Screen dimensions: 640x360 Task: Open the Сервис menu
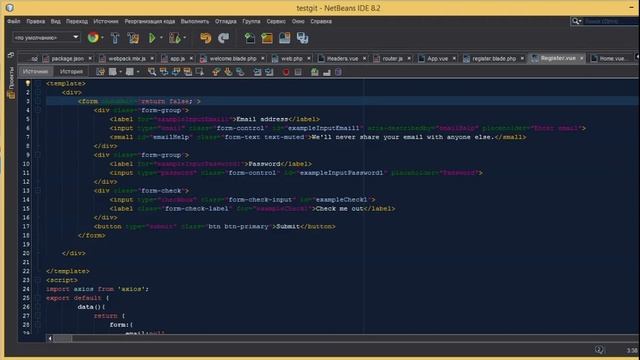(276, 21)
